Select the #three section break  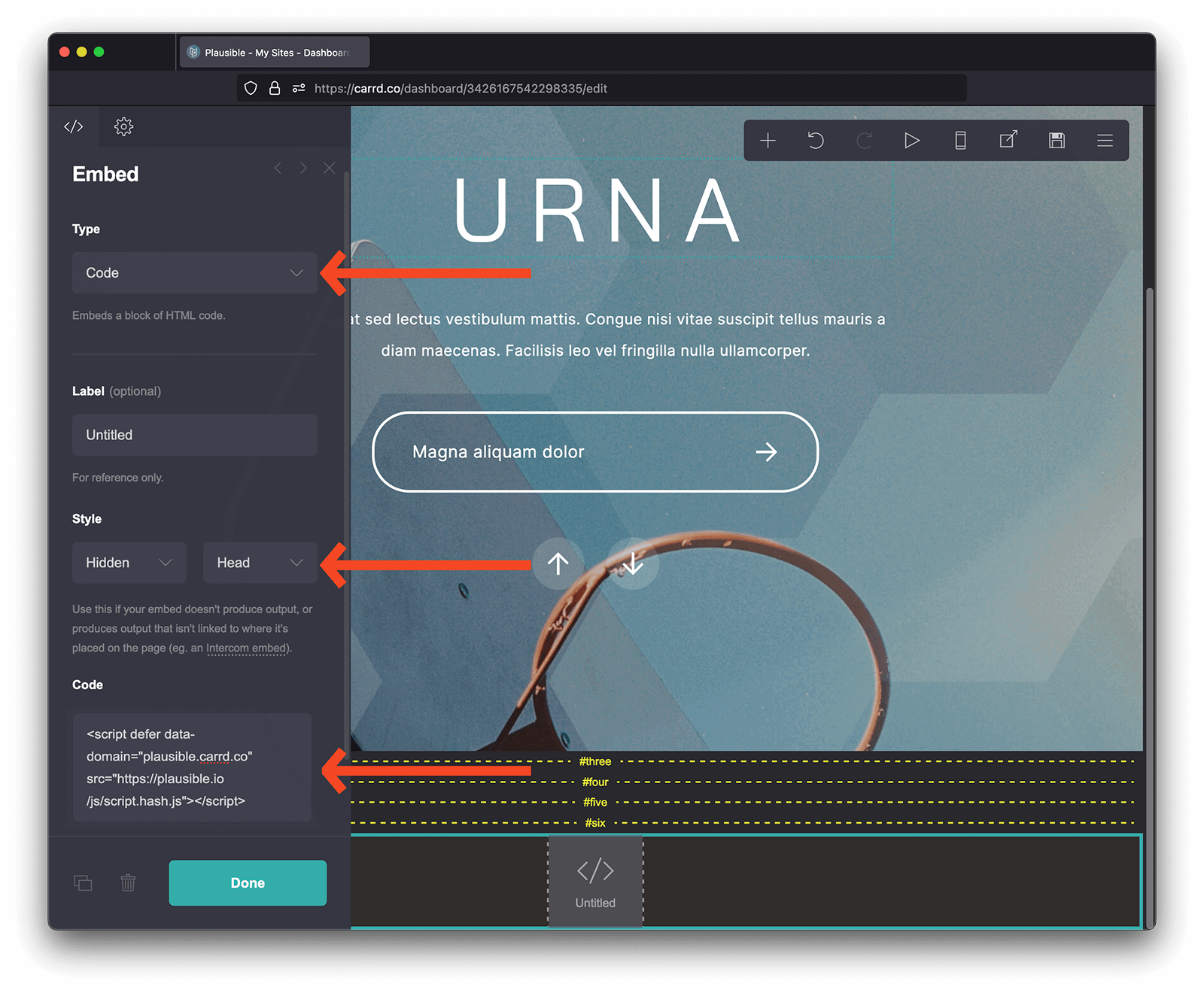coord(595,761)
